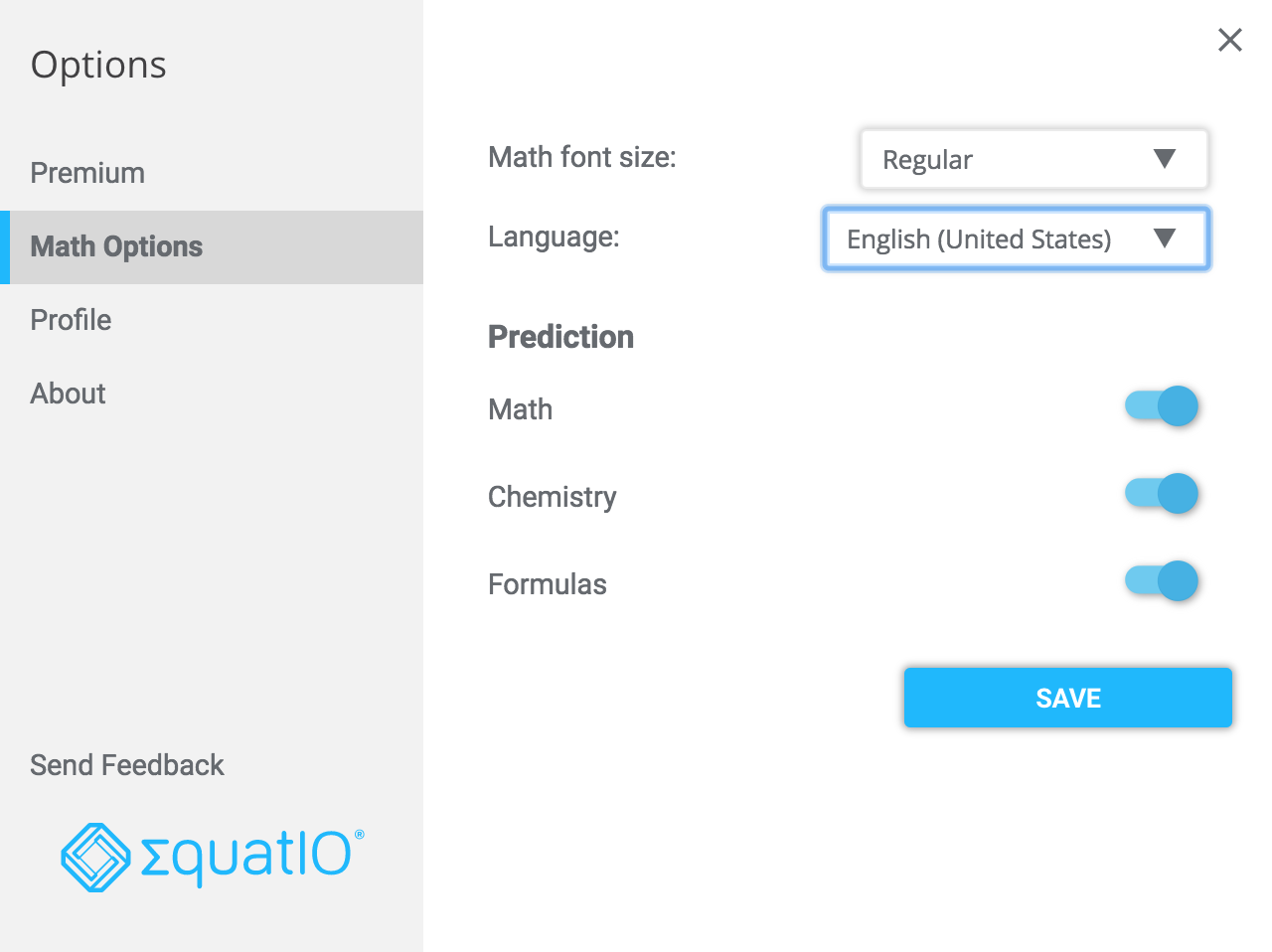Click the arrow icon in the Language box
The width and height of the screenshot is (1272, 952).
(x=1164, y=238)
